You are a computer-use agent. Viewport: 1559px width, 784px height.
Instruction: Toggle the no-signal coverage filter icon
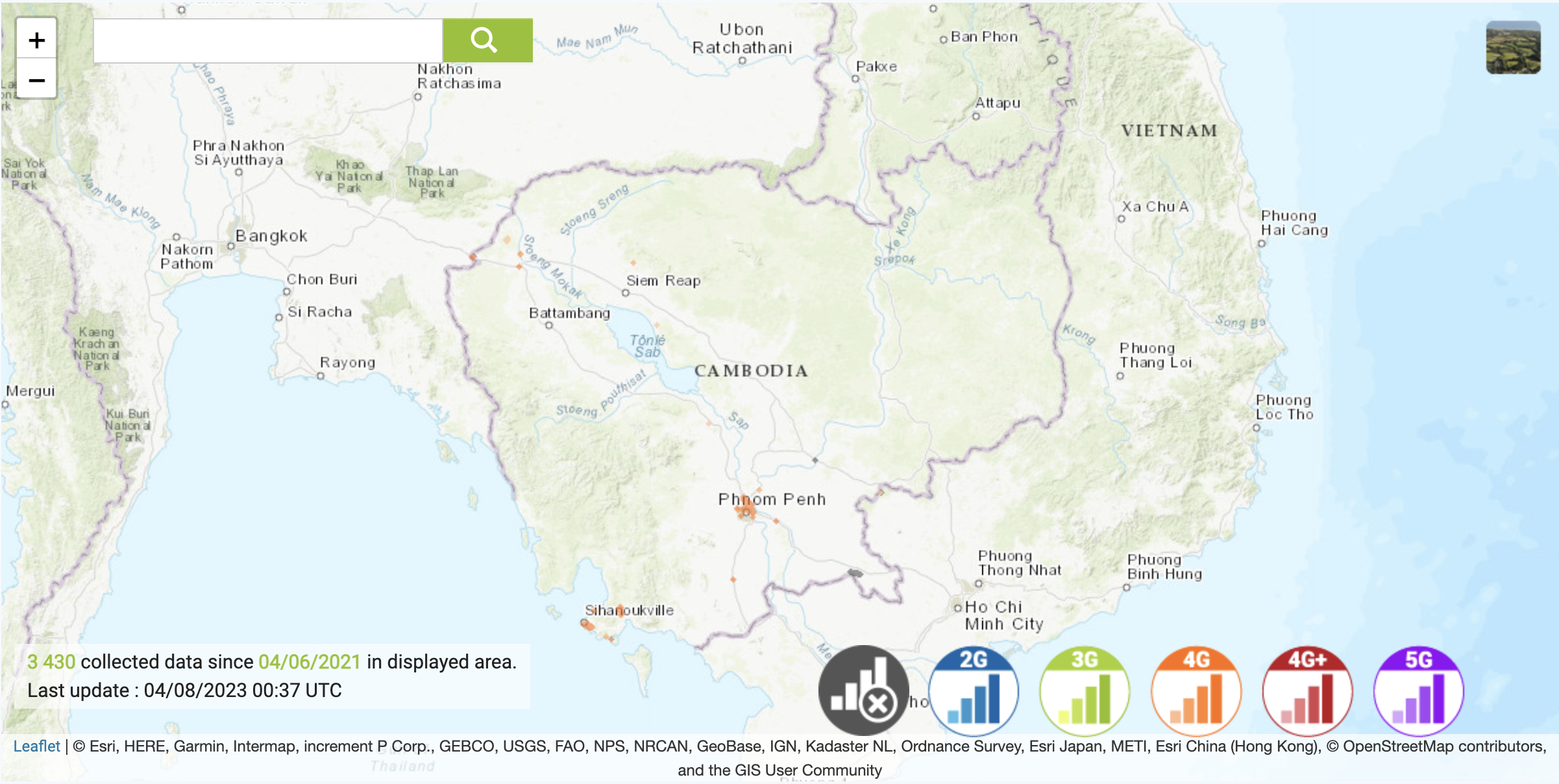click(x=863, y=691)
